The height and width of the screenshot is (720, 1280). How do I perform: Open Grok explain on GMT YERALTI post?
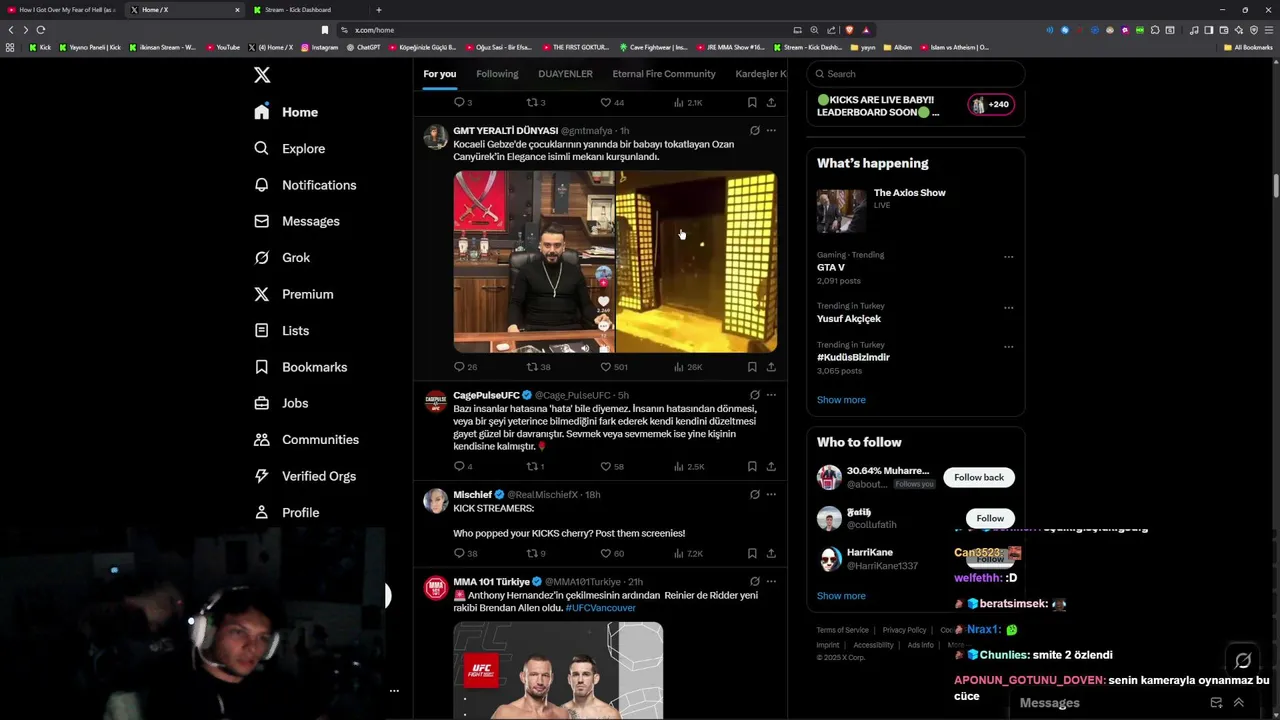click(x=755, y=131)
